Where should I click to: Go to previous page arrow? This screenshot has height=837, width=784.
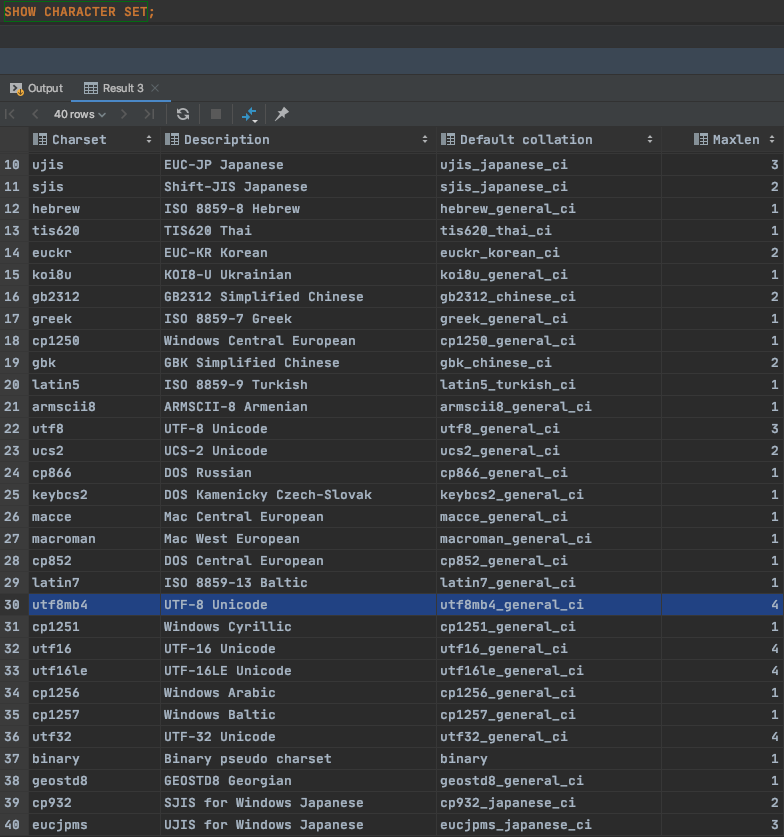coord(35,114)
